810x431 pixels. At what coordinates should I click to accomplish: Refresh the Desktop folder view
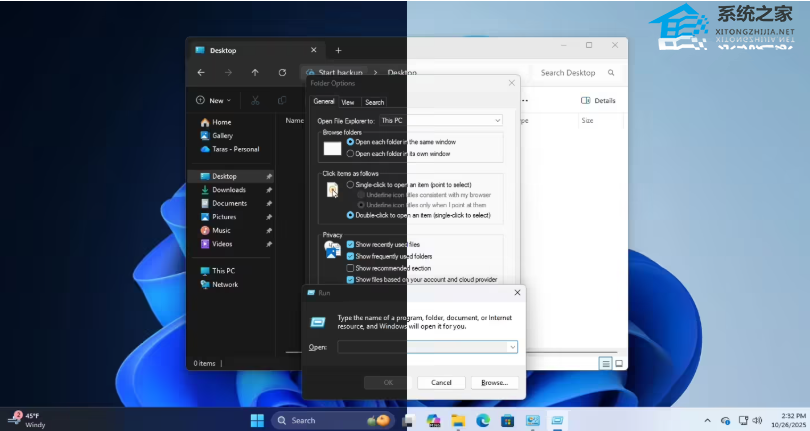click(282, 73)
